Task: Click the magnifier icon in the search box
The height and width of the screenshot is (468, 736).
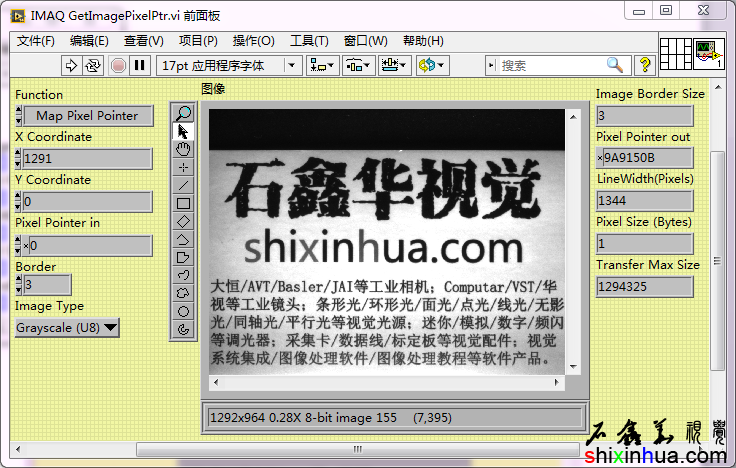Action: (x=614, y=65)
